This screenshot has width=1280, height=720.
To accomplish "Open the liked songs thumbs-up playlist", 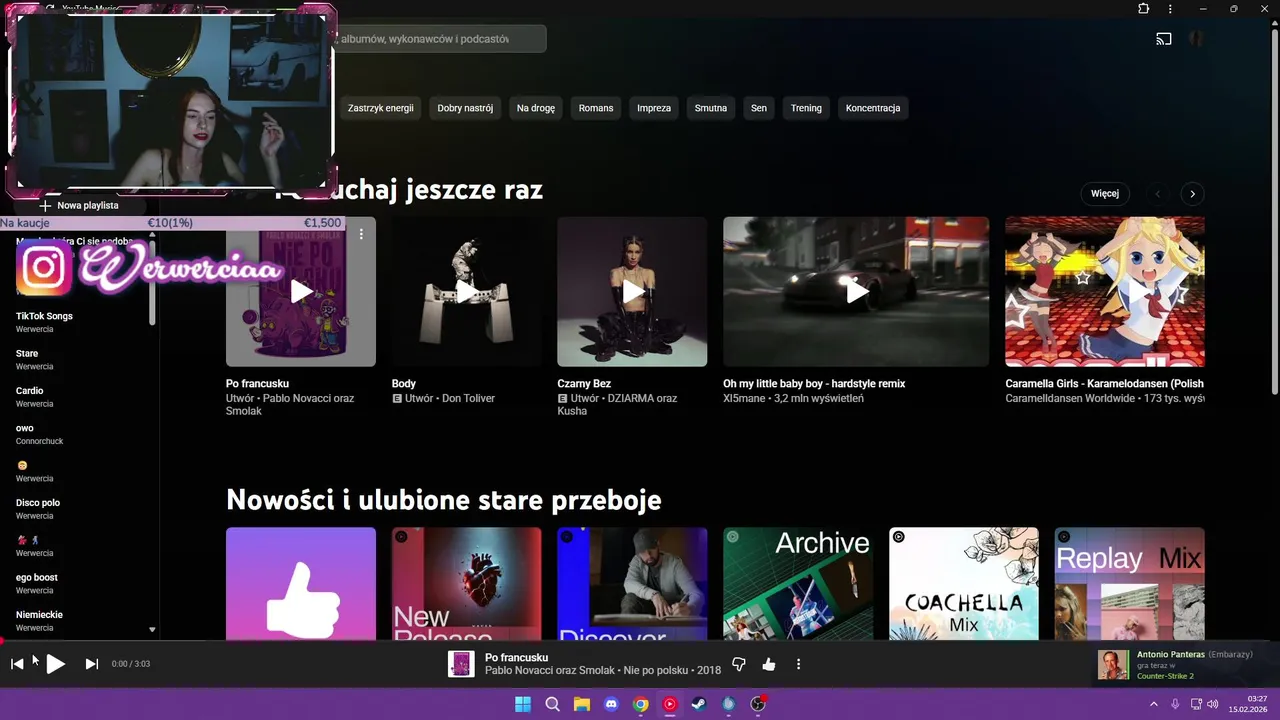I will [301, 584].
